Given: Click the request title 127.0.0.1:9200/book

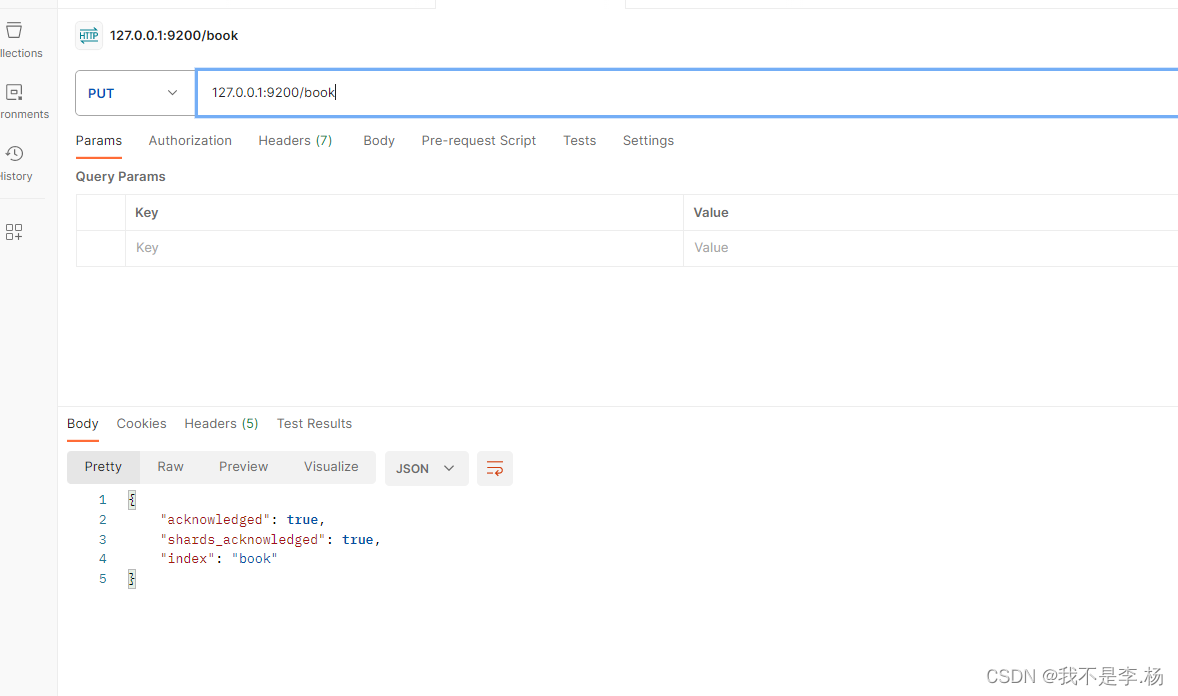Looking at the screenshot, I should (x=174, y=35).
